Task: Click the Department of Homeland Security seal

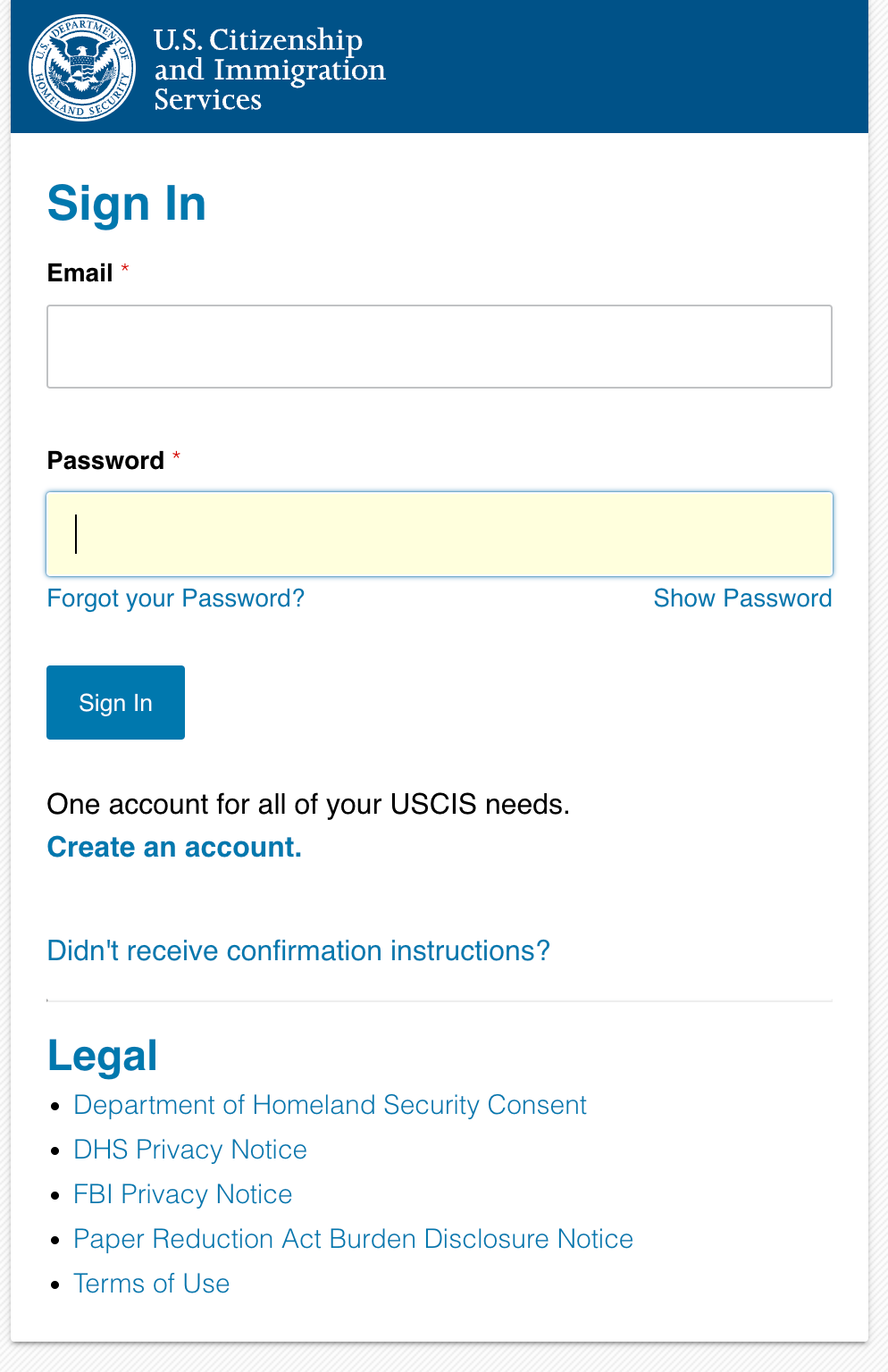Action: point(82,67)
